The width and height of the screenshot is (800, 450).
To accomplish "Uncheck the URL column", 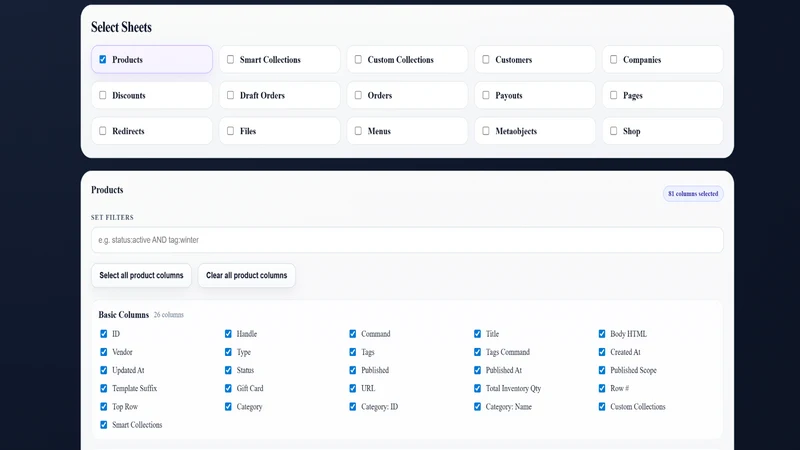I will (x=353, y=388).
